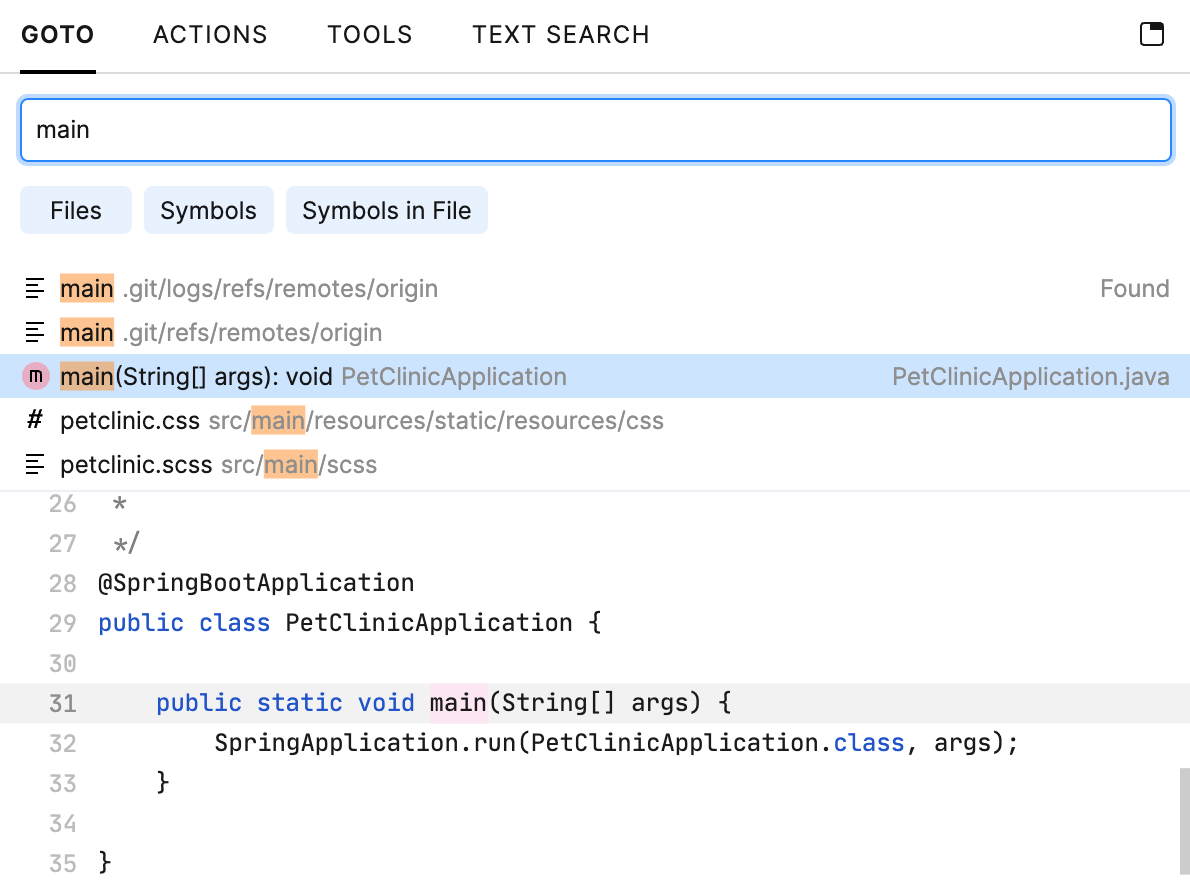Click the file icon next to petclinic.scss

pyautogui.click(x=35, y=464)
